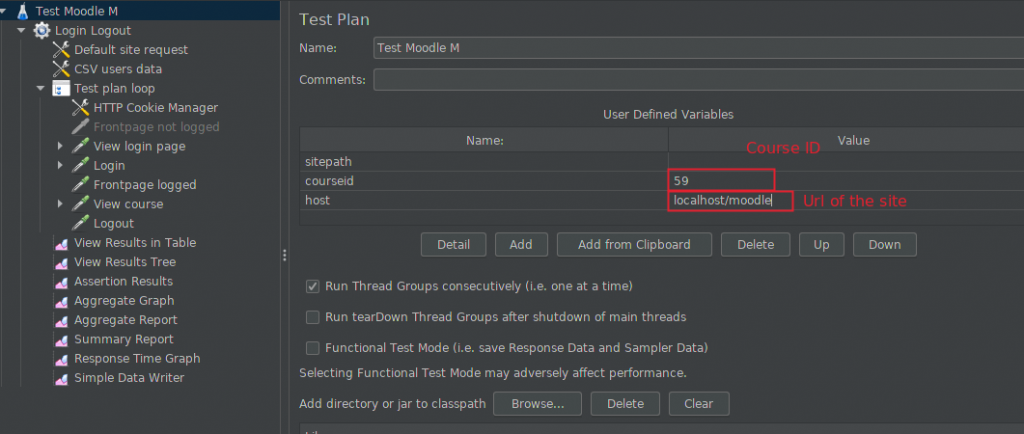This screenshot has height=434, width=1024.
Task: Move variable Up with Up button
Action: tap(821, 245)
